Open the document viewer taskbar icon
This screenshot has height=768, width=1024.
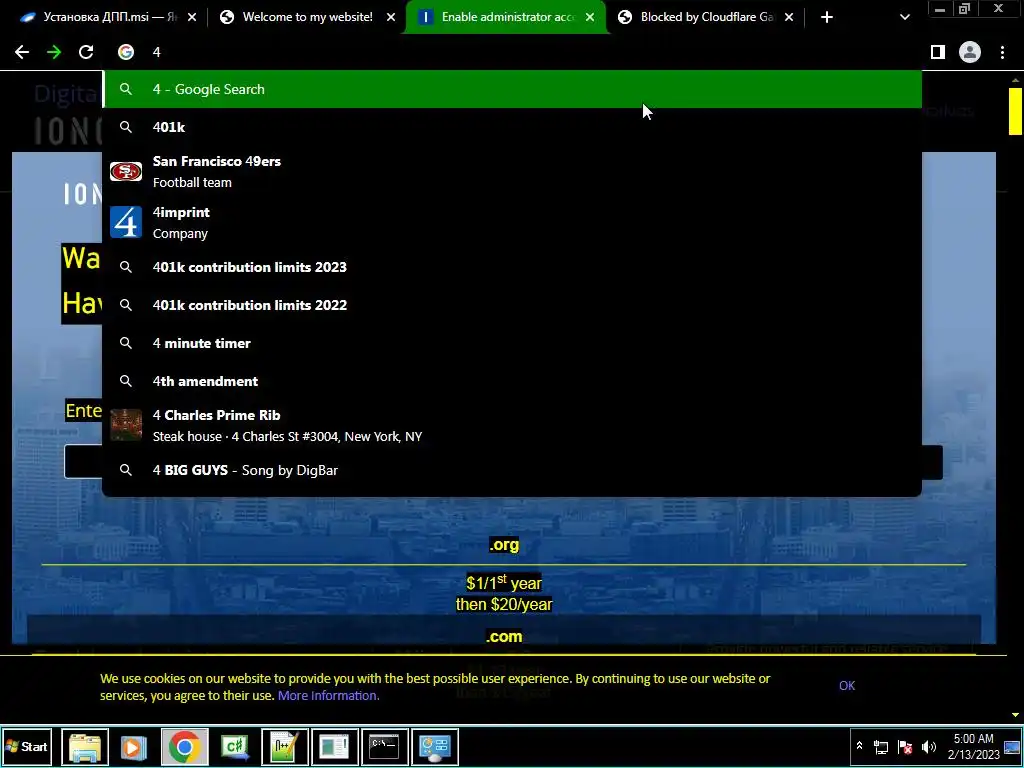point(334,746)
